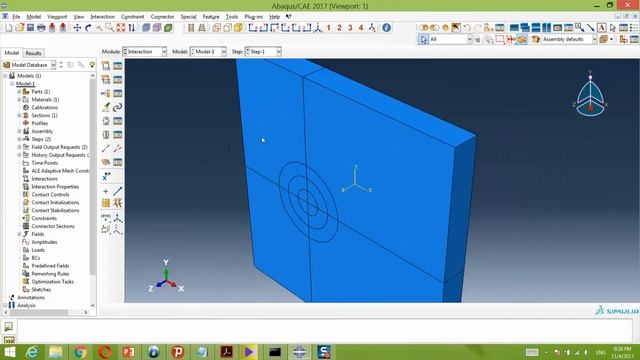Click the Create Text Annotation A icon
This screenshot has height=360, width=640.
(602, 28)
